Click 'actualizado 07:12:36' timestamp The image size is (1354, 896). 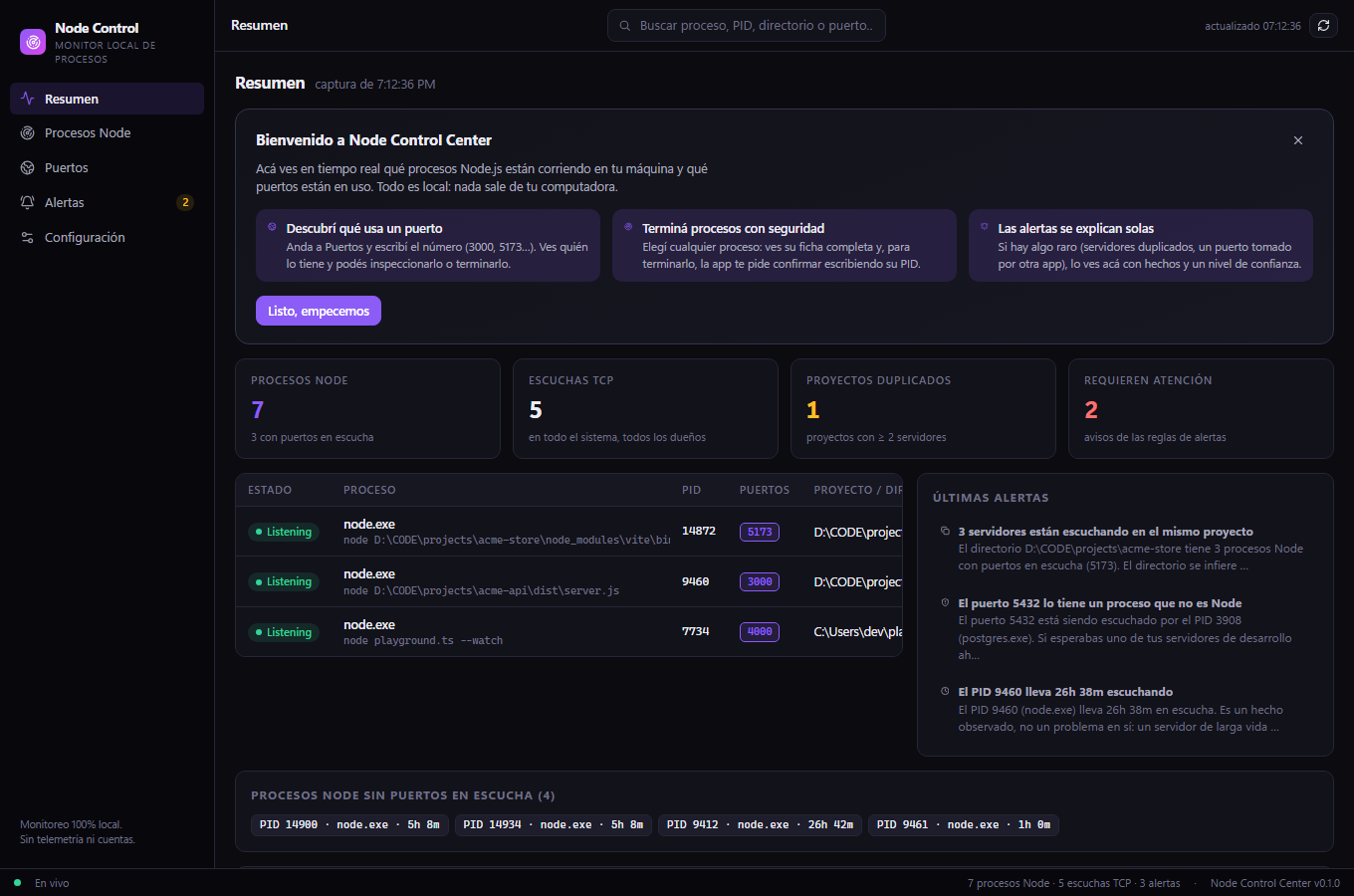[x=1252, y=26]
